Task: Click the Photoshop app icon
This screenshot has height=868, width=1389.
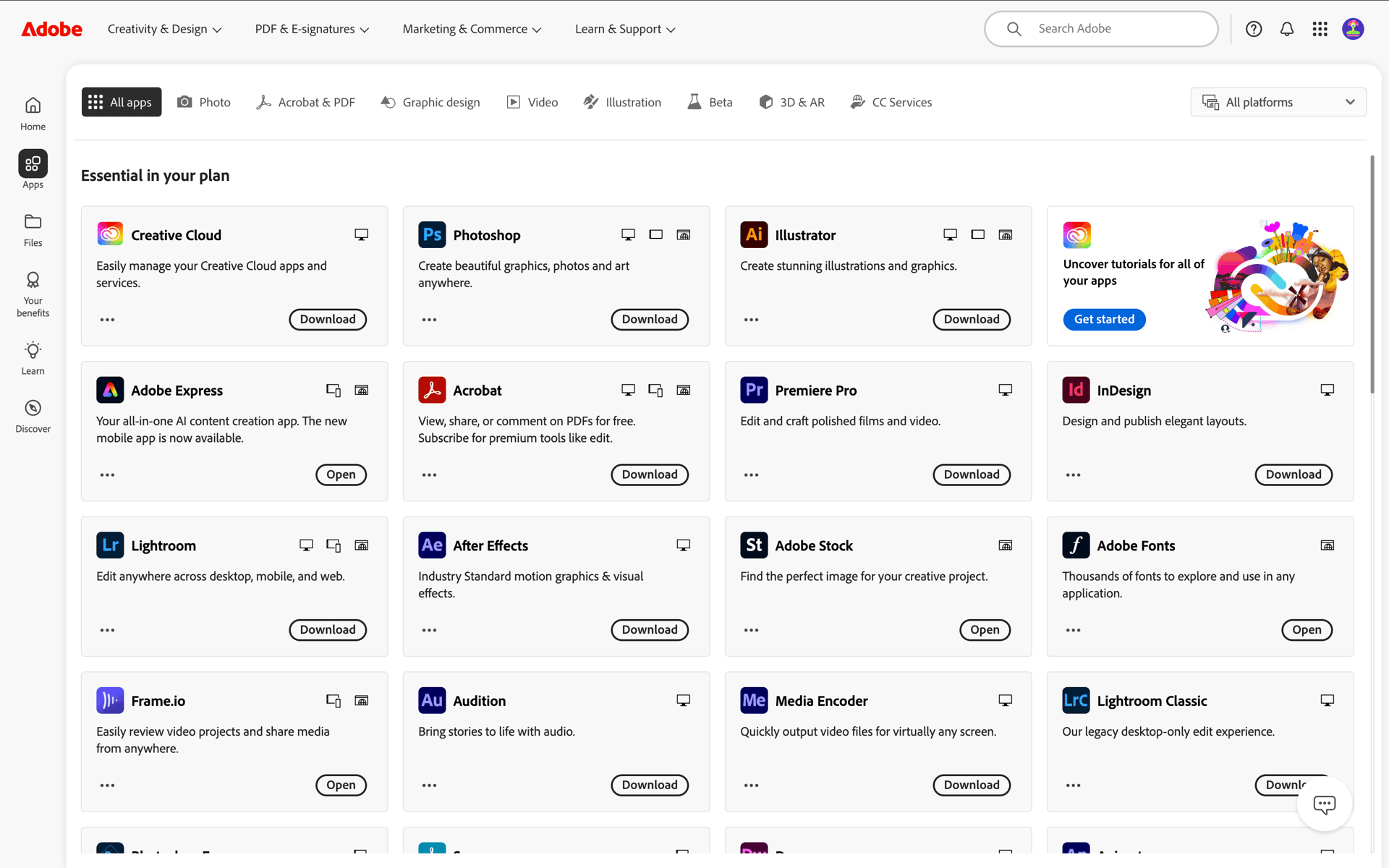Action: tap(432, 235)
